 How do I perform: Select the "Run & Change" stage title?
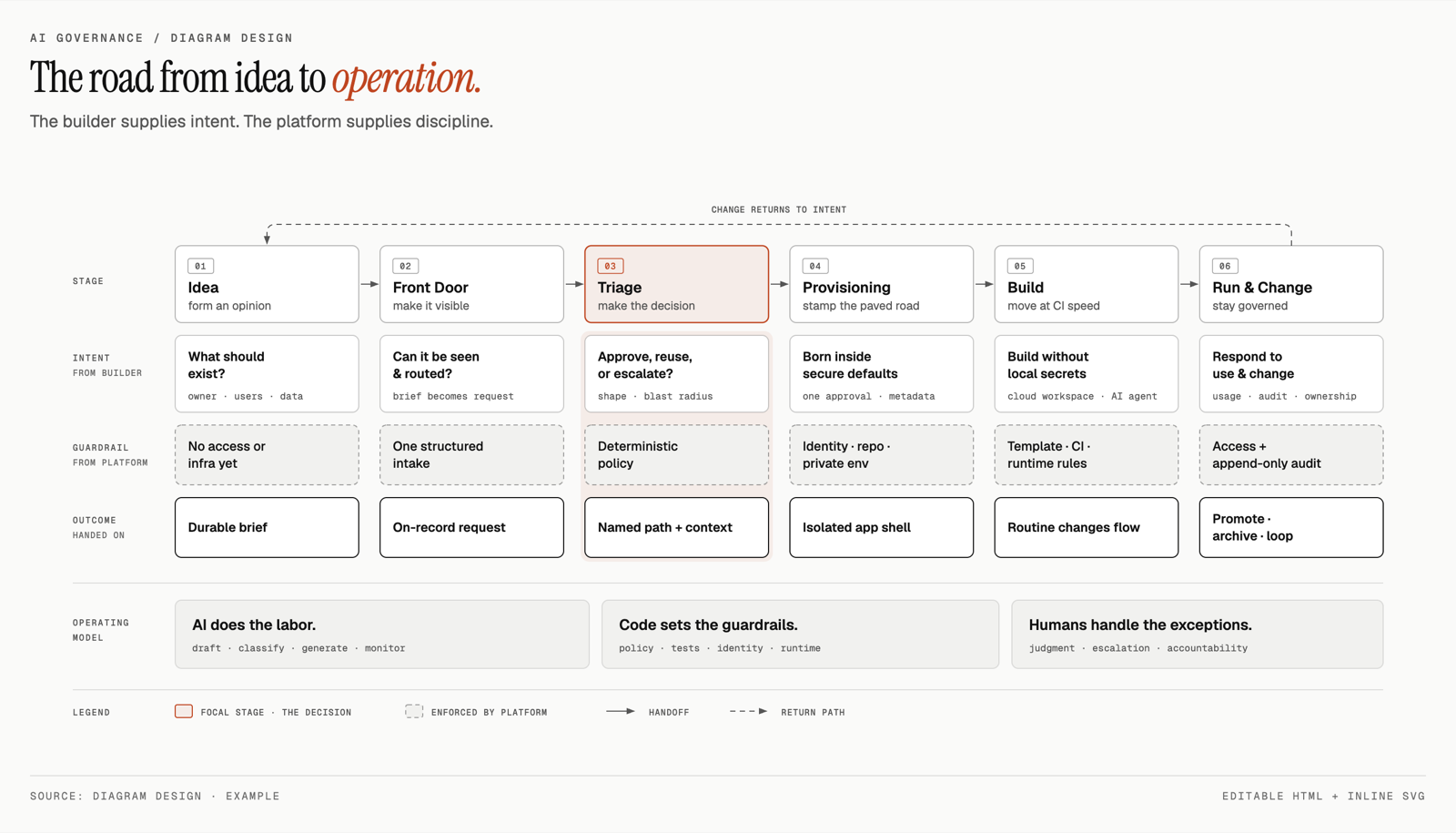pos(1262,288)
